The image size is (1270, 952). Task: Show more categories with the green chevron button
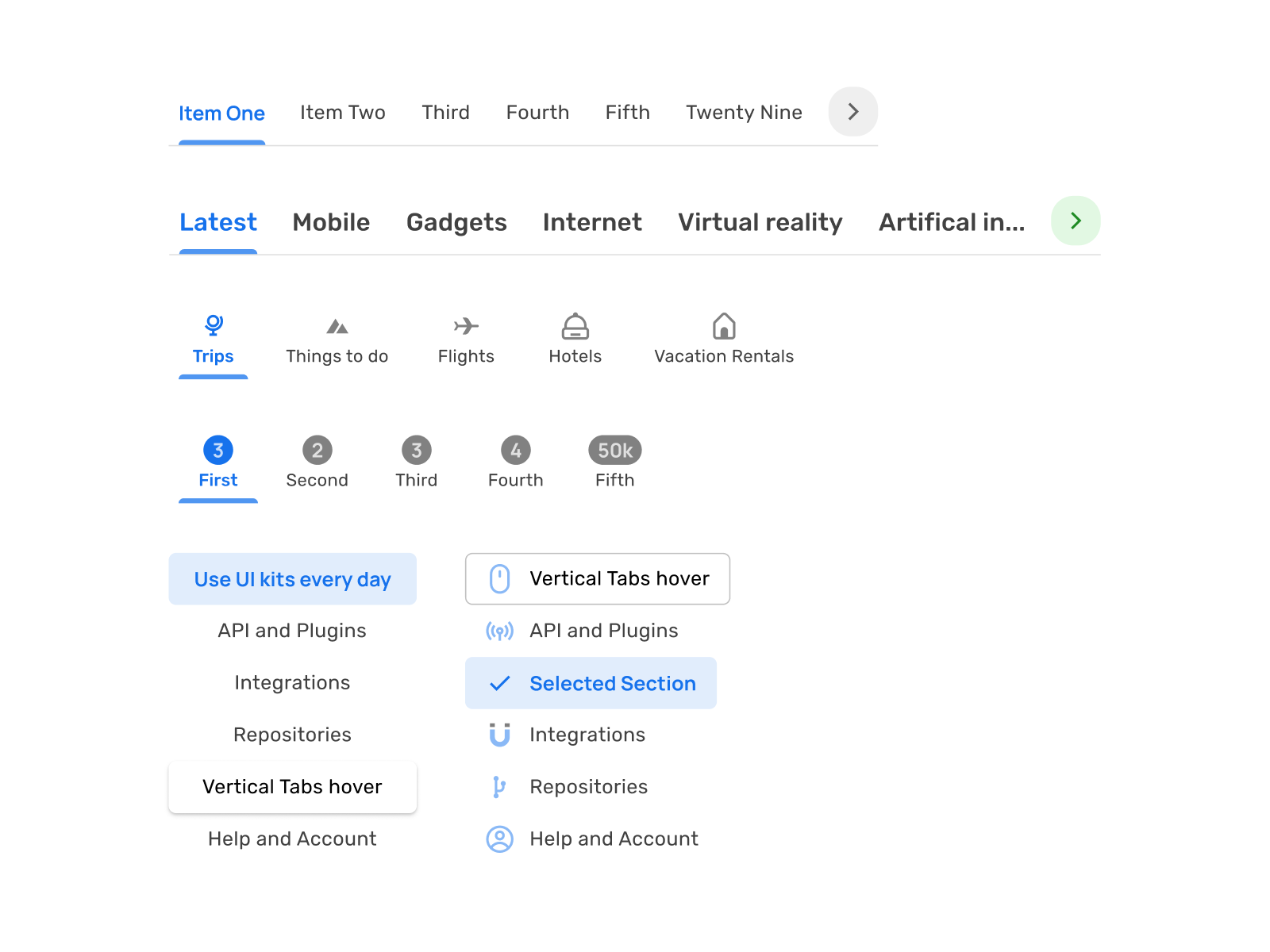point(1076,221)
